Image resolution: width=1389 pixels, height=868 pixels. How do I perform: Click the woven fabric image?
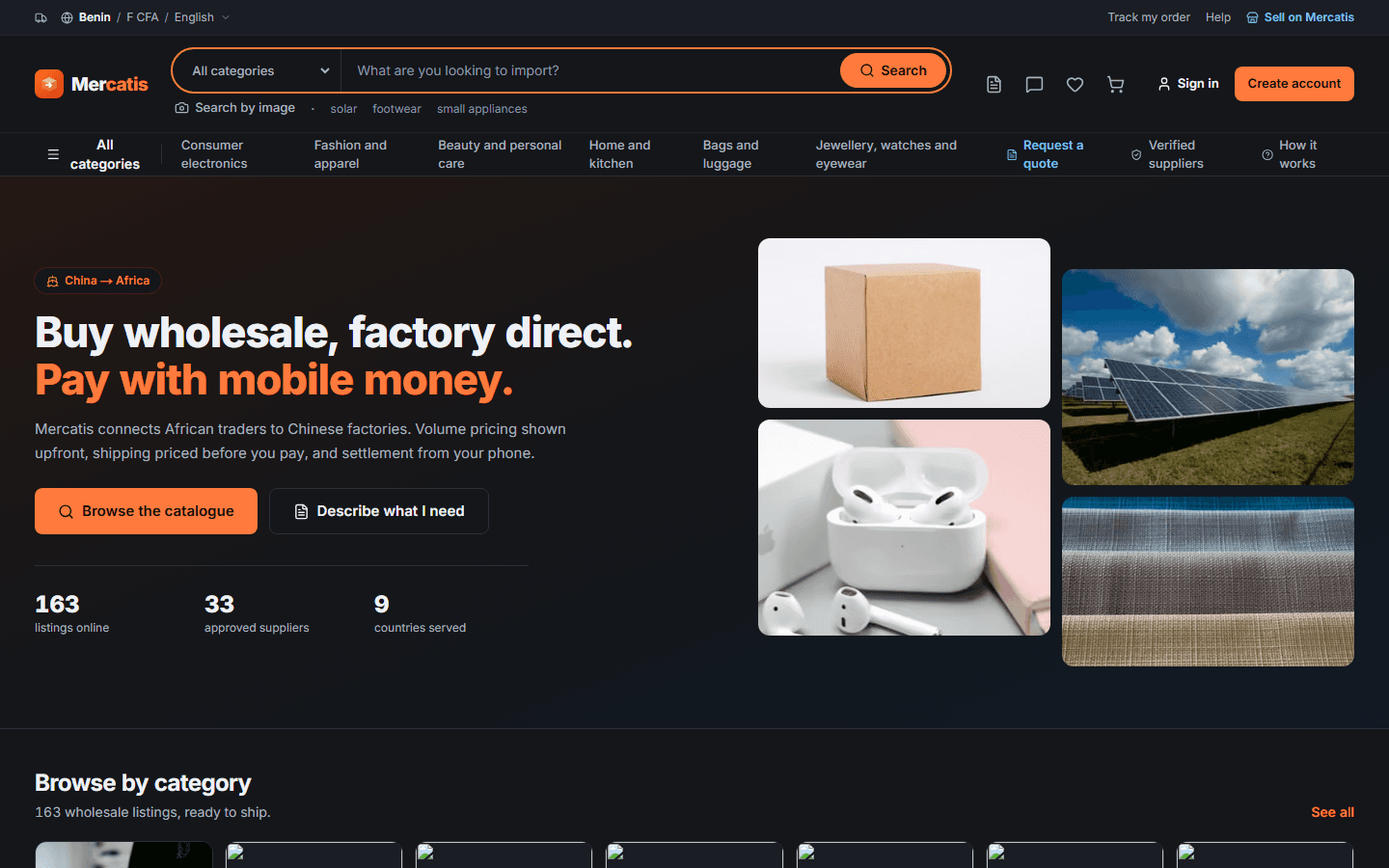pos(1208,582)
